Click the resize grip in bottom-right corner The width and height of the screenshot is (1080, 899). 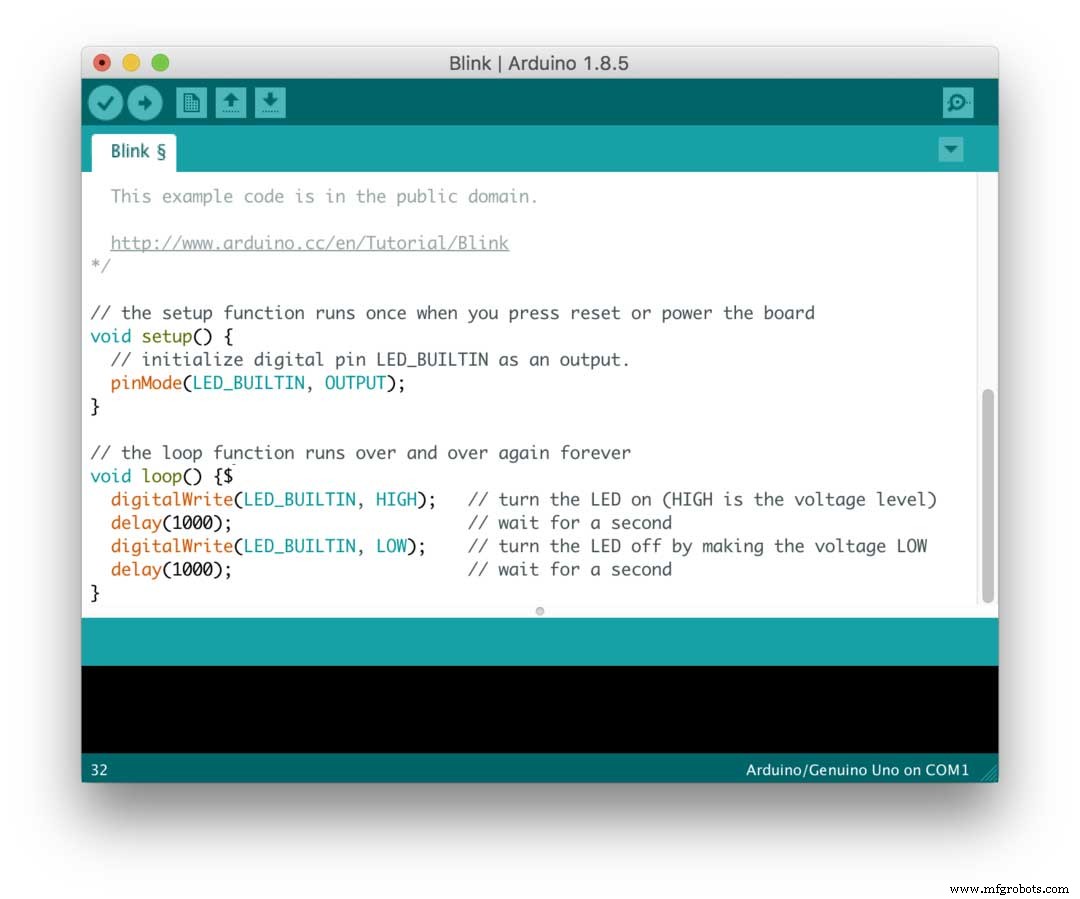[x=988, y=770]
